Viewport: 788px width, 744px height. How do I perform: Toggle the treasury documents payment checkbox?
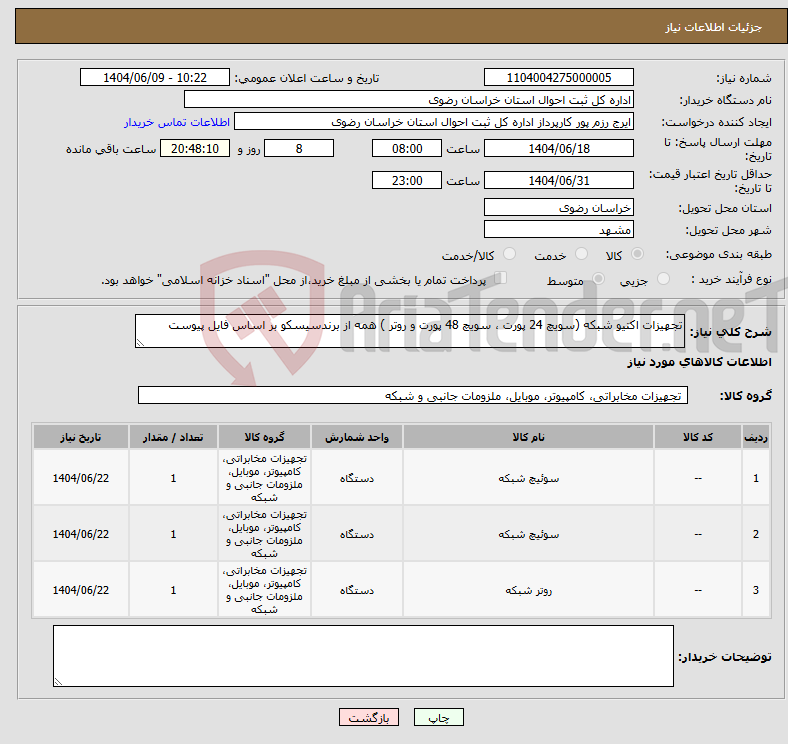click(x=501, y=279)
